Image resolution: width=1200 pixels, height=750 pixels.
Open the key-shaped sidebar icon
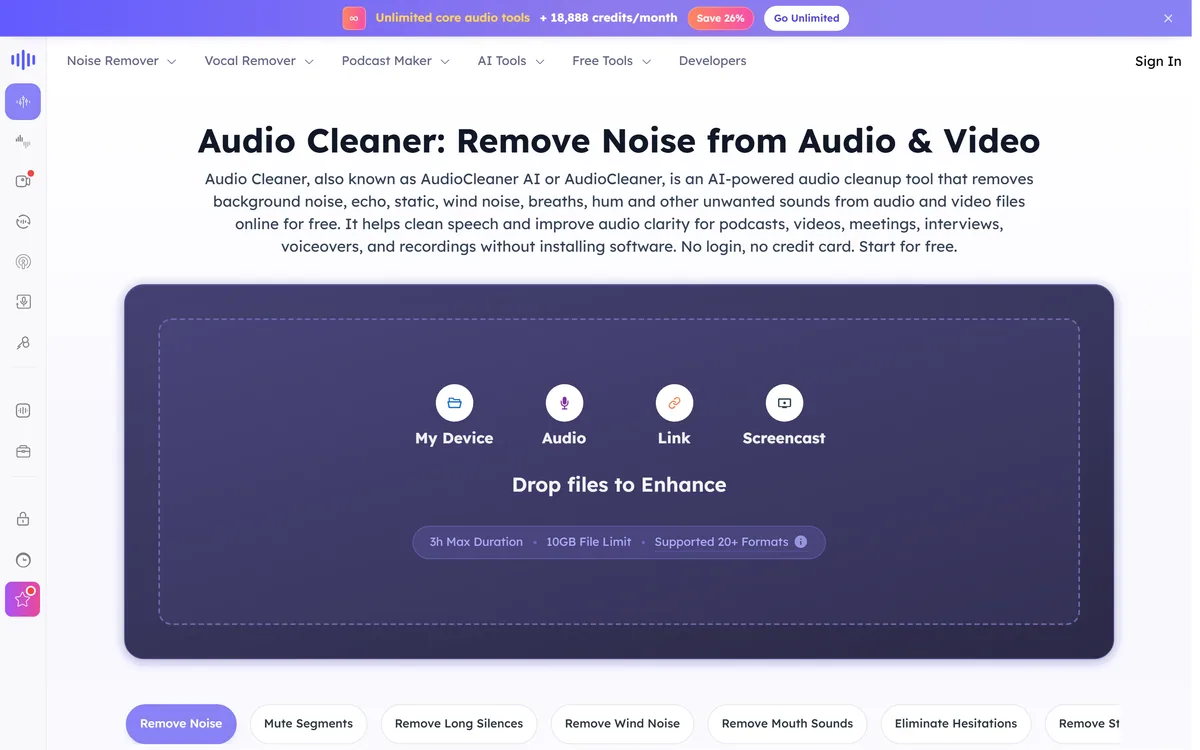(23, 343)
